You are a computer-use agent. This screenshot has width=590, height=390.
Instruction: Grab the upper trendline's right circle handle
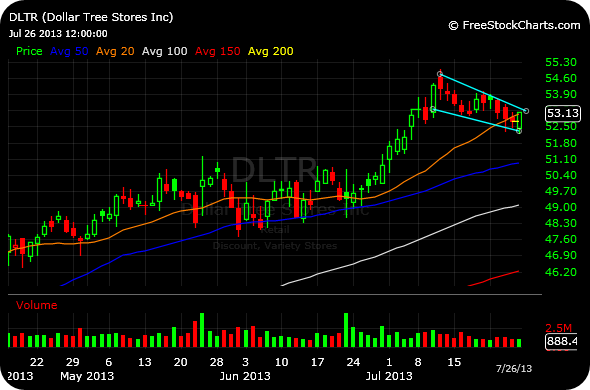tap(526, 111)
